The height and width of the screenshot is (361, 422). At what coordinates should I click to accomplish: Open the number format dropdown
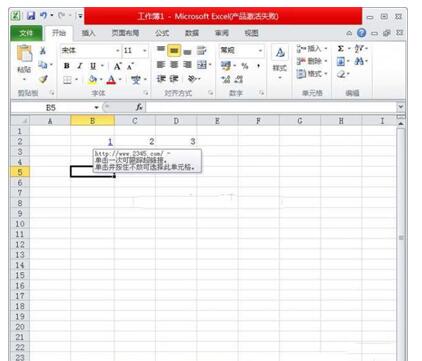pyautogui.click(x=260, y=51)
